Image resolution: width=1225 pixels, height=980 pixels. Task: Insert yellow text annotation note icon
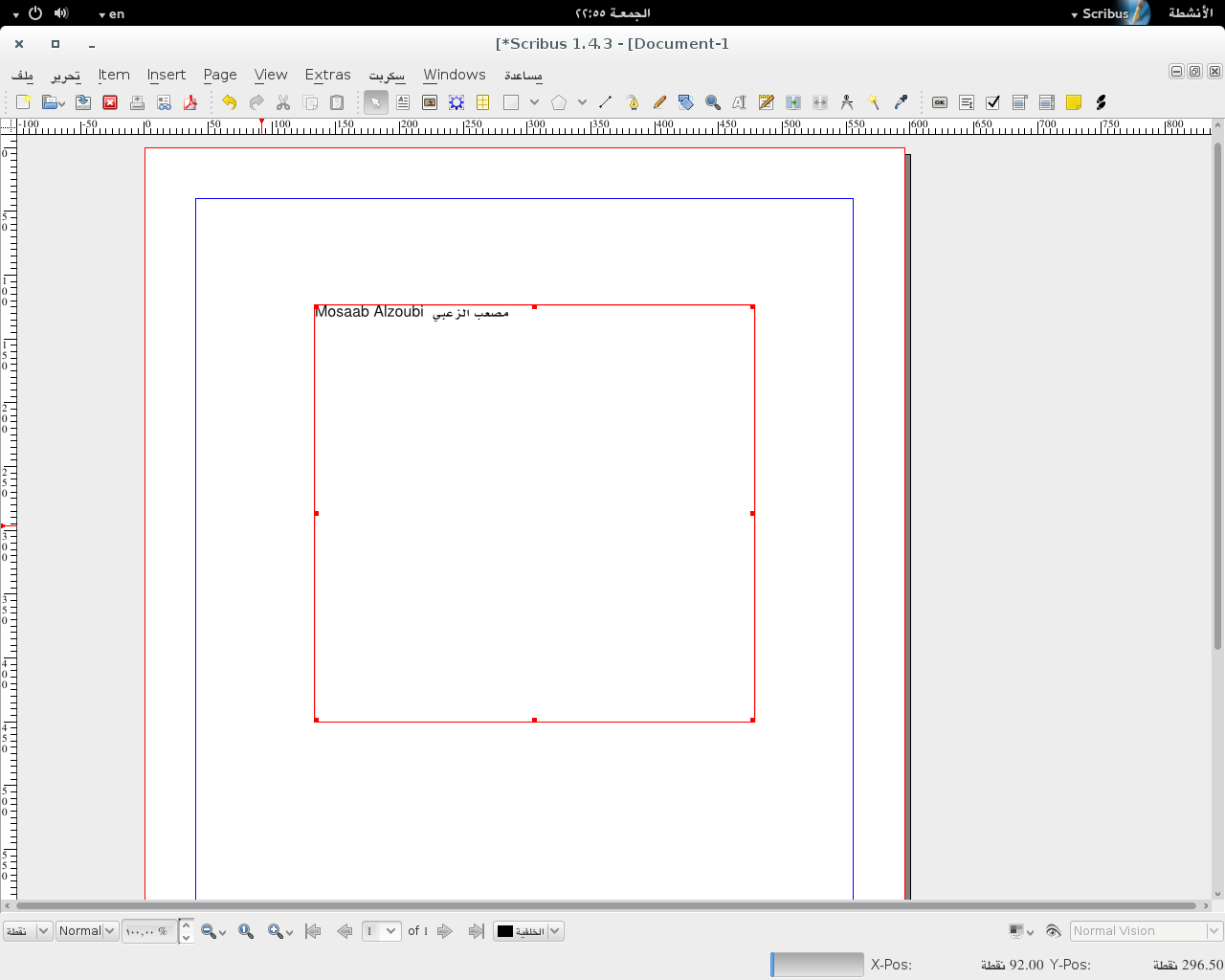[x=1074, y=102]
